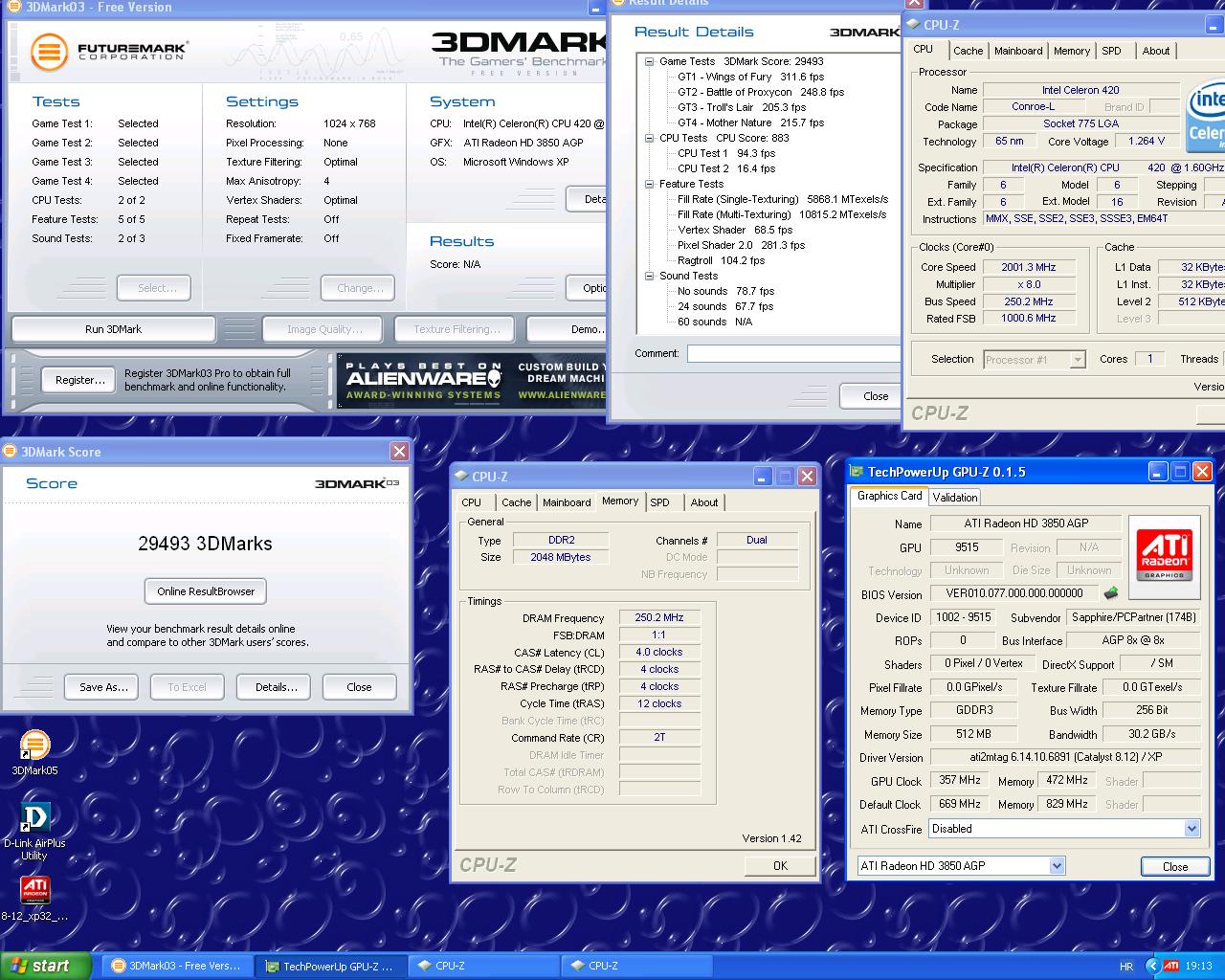Select the Ragtroll result row
This screenshot has width=1225, height=980.
pos(721,260)
